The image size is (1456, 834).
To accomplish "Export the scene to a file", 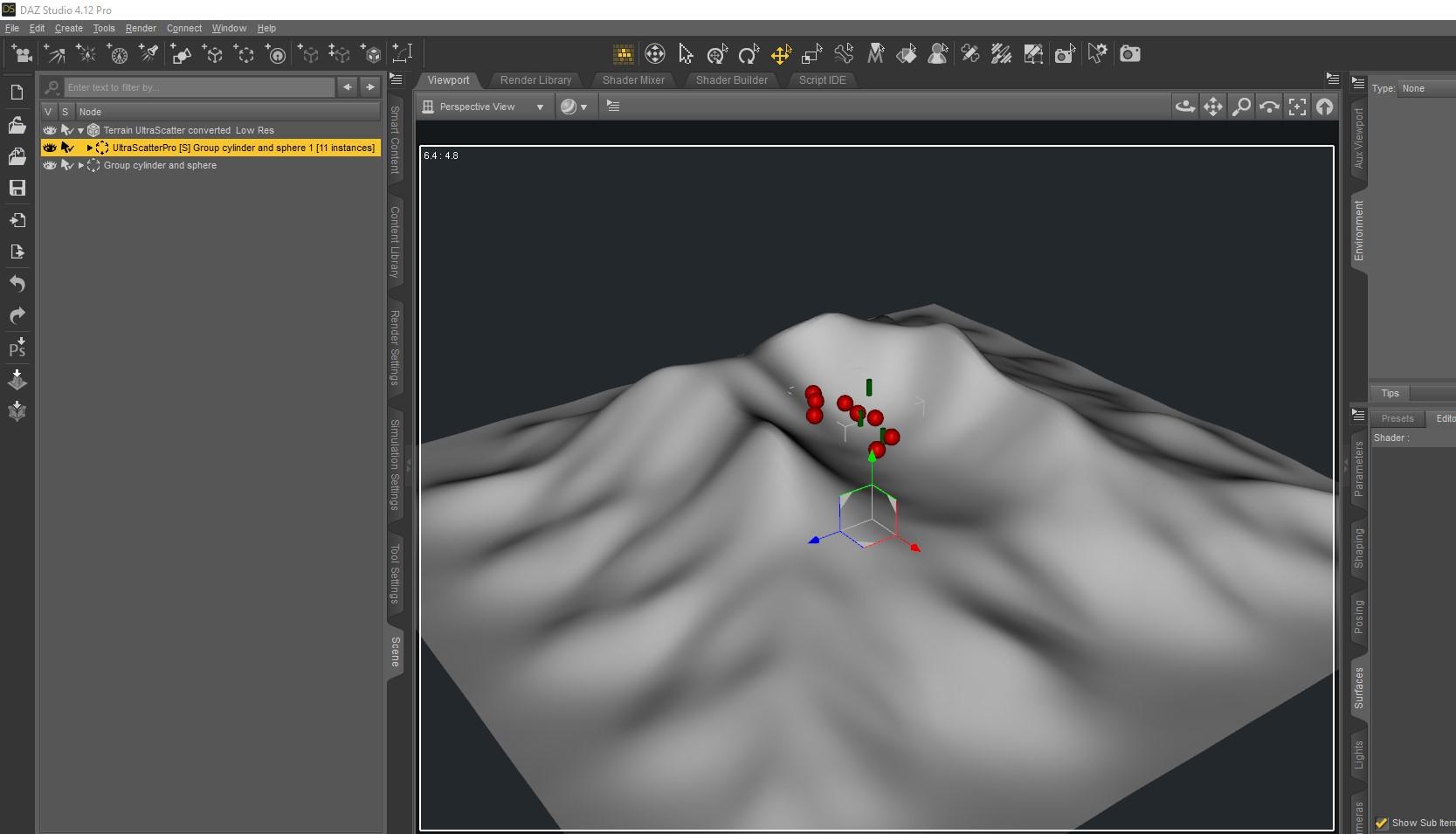I will coord(17,252).
